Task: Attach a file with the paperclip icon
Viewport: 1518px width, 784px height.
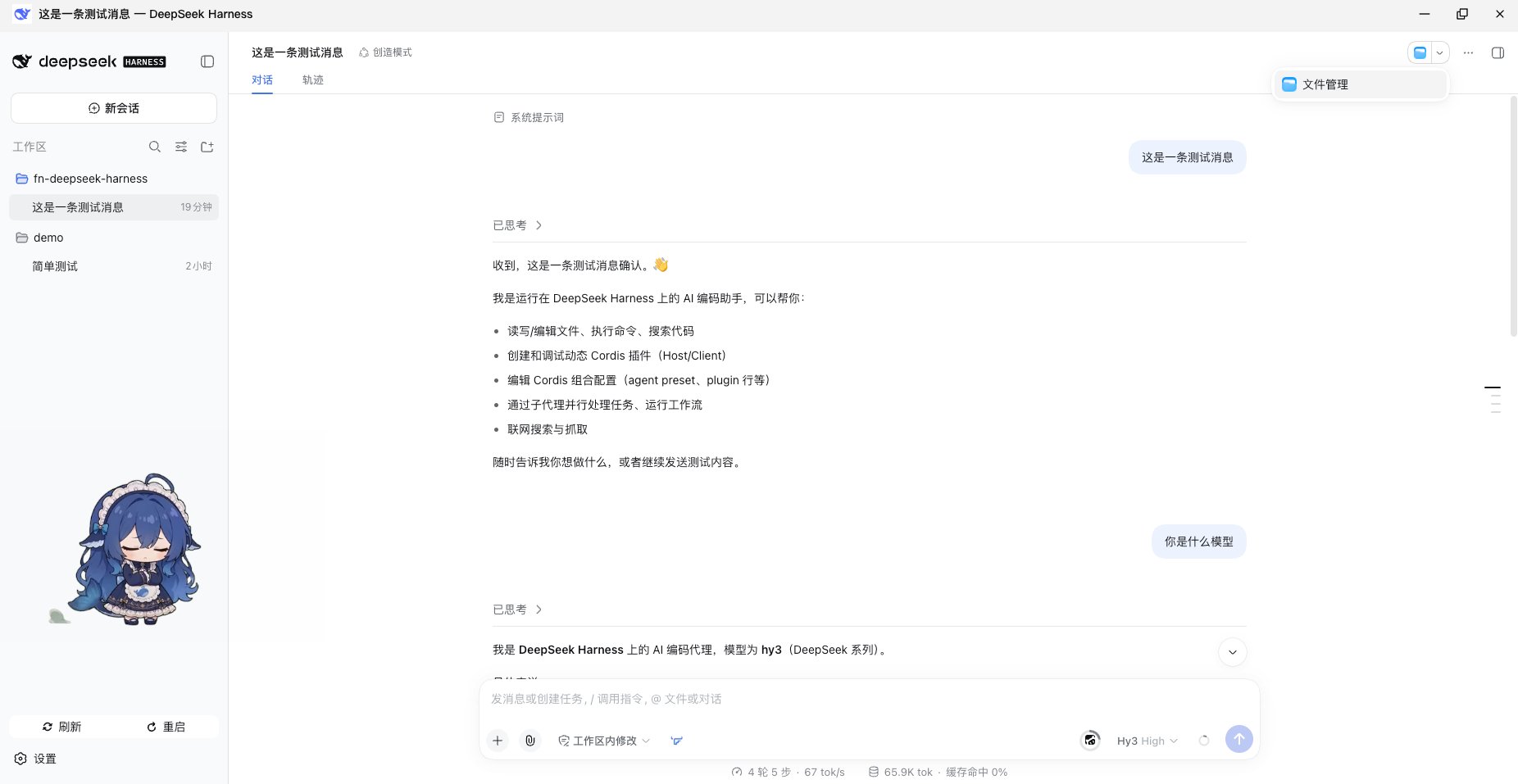Action: [x=530, y=741]
